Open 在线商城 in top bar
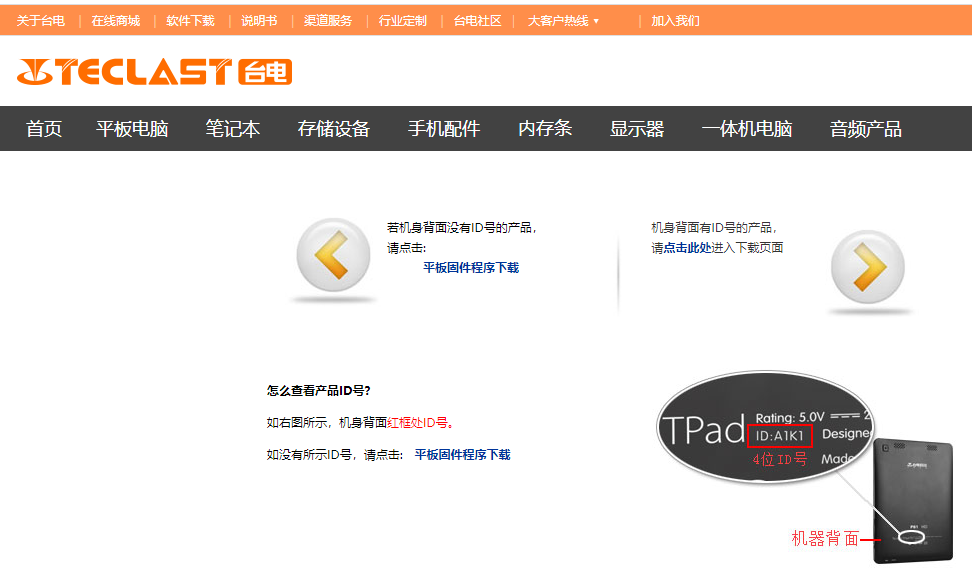The width and height of the screenshot is (972, 578). [116, 21]
